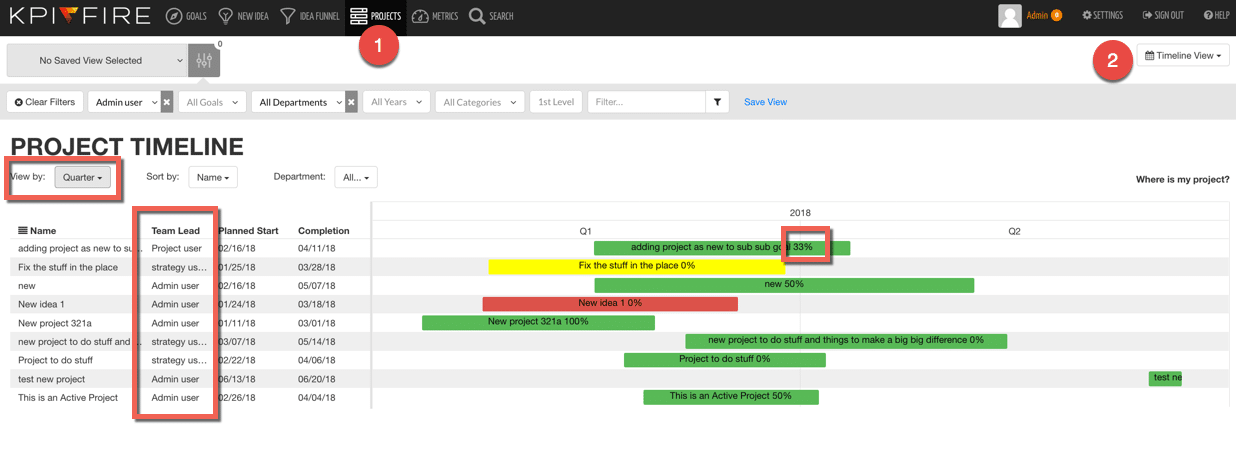This screenshot has height=458, width=1236.
Task: Click the funnel icon beside Filter box
Action: (717, 102)
